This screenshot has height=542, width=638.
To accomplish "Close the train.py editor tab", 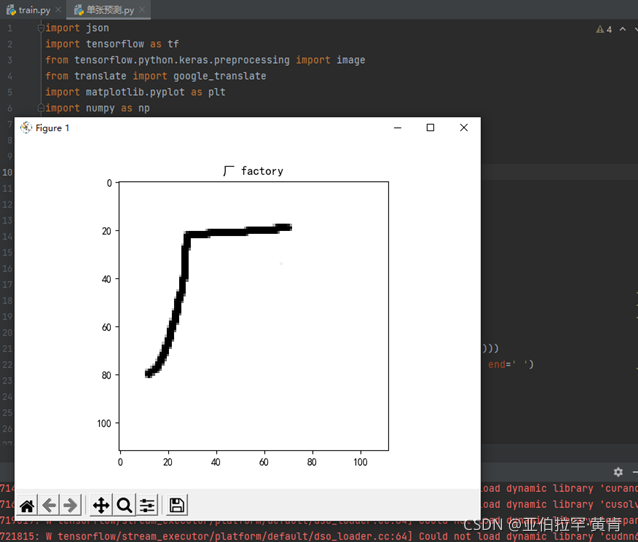I will [x=58, y=9].
